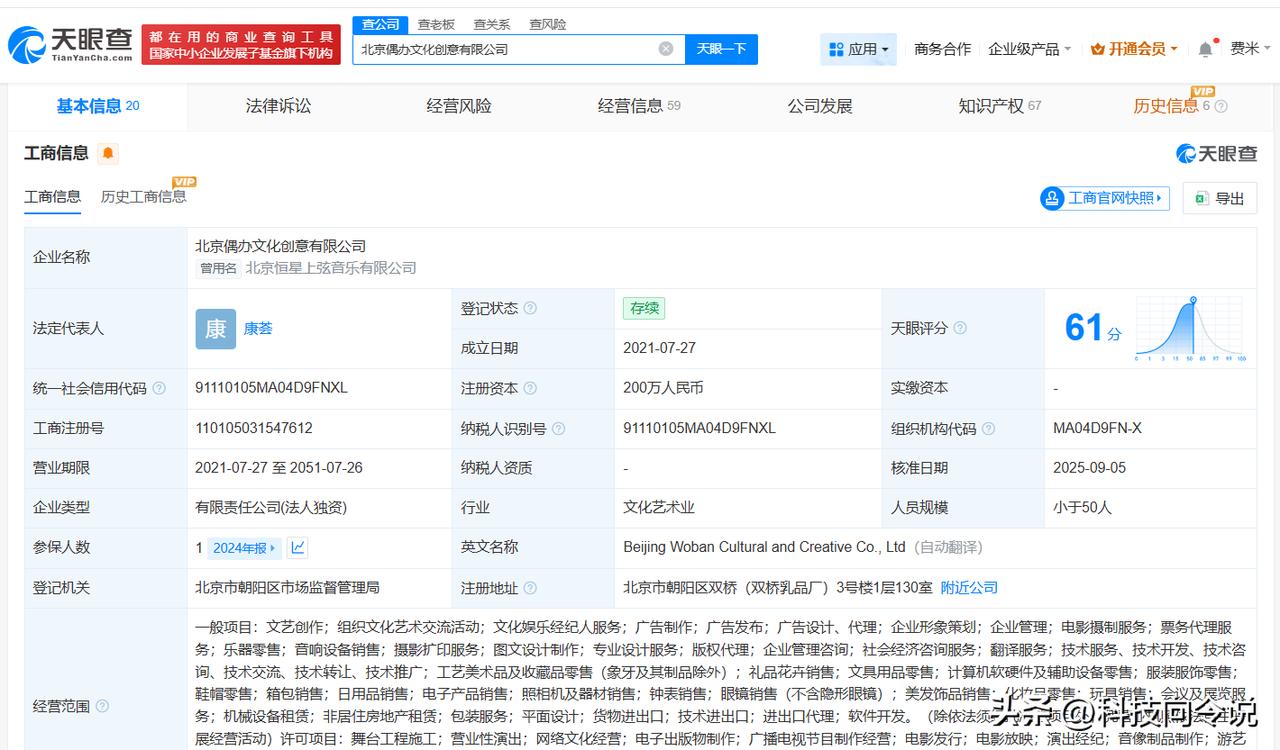Viewport: 1280px width, 750px height.
Task: Open legal representative 康荟 profile link
Action: 258,328
